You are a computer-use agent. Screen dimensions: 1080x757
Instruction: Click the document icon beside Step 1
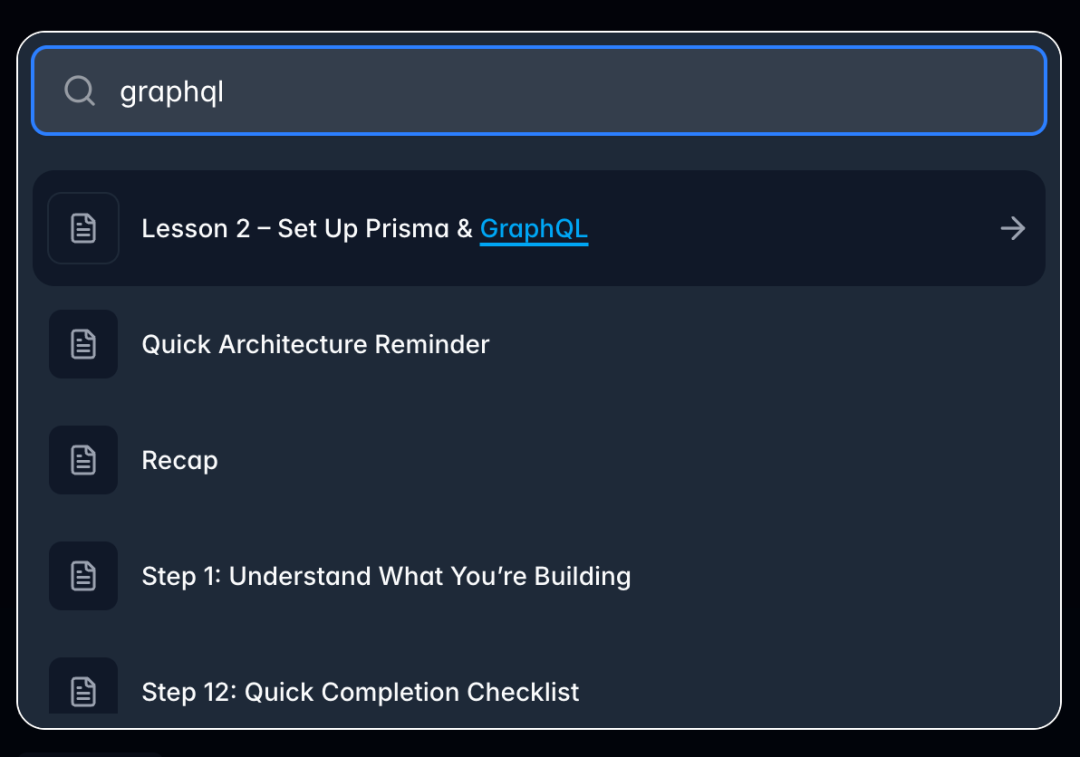pos(83,576)
